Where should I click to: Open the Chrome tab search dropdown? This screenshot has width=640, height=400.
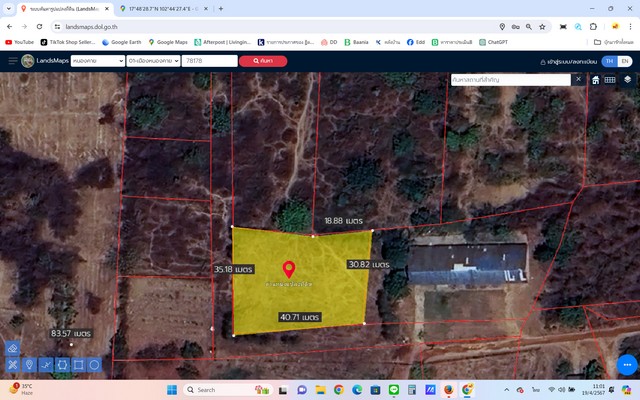8,8
